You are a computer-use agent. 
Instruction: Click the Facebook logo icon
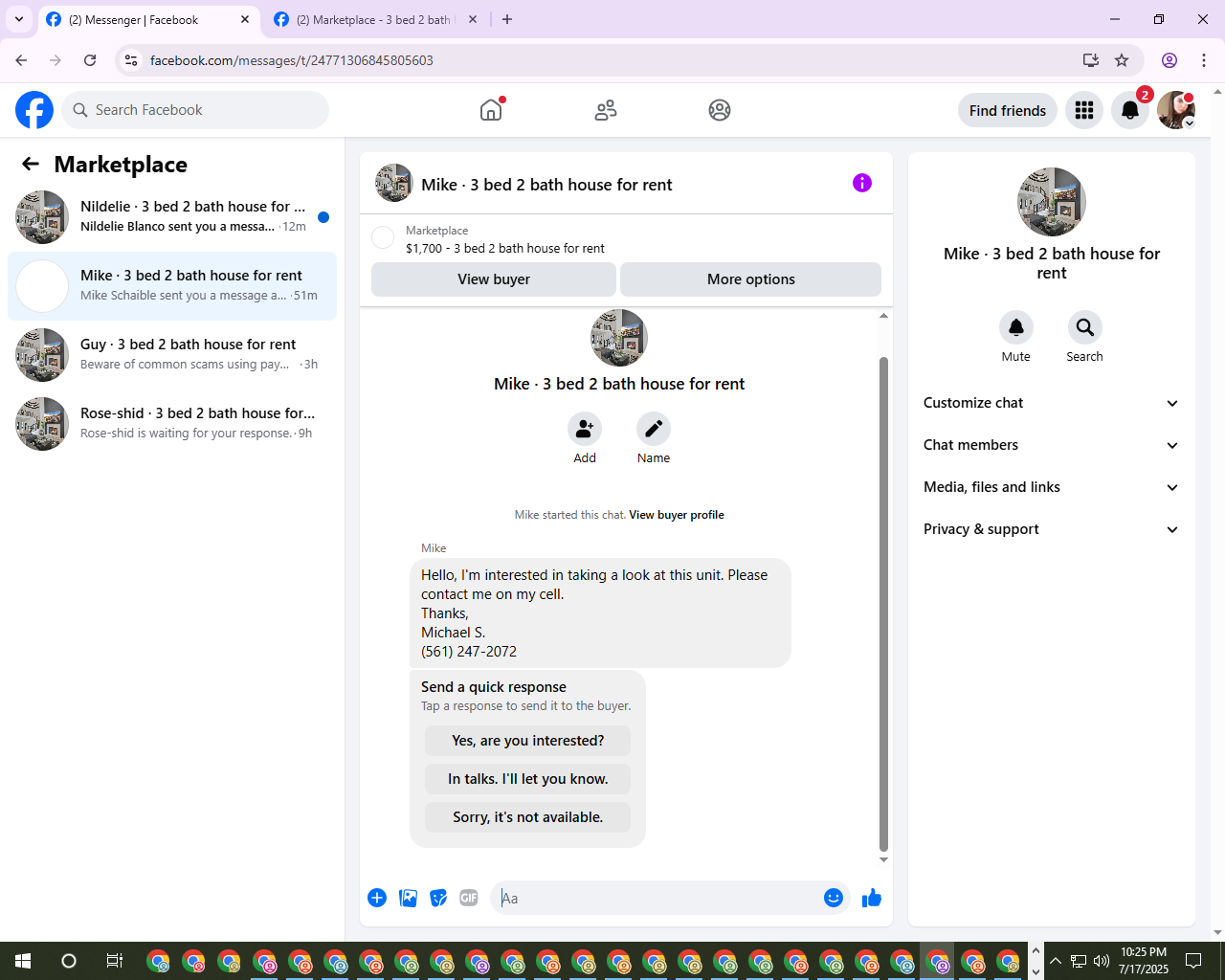tap(34, 110)
